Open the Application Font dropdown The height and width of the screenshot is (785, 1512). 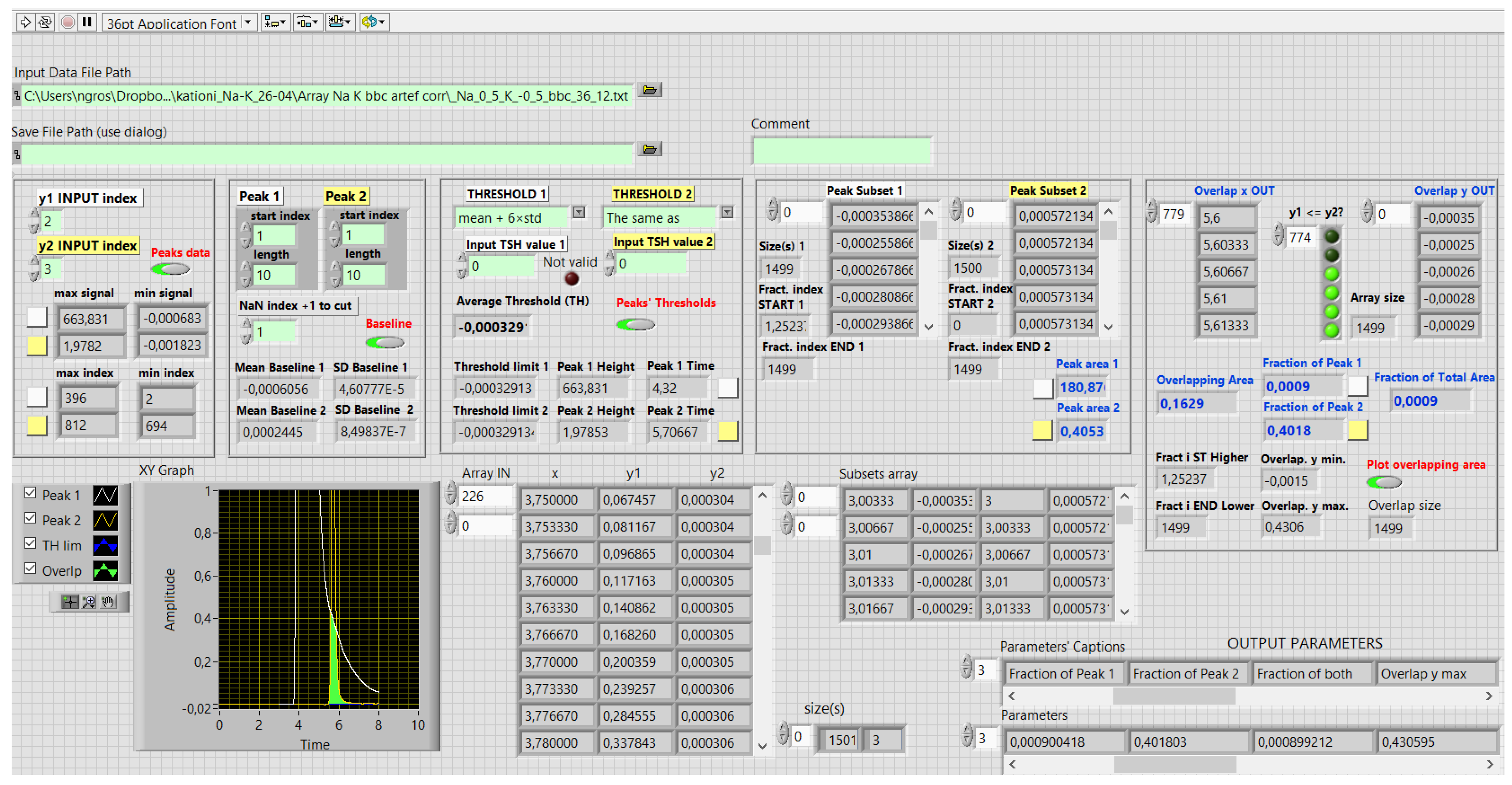[248, 22]
